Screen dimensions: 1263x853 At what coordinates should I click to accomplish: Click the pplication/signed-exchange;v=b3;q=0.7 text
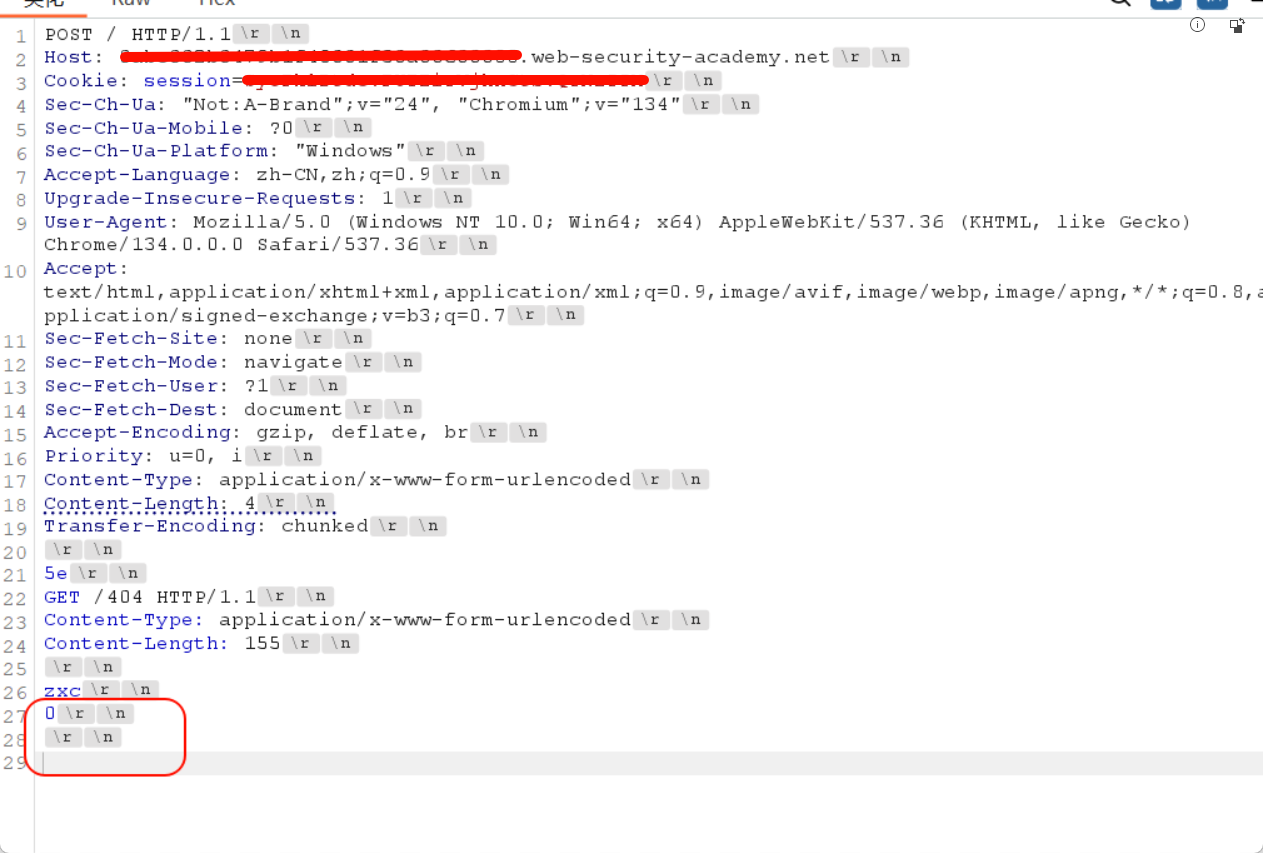click(x=275, y=315)
